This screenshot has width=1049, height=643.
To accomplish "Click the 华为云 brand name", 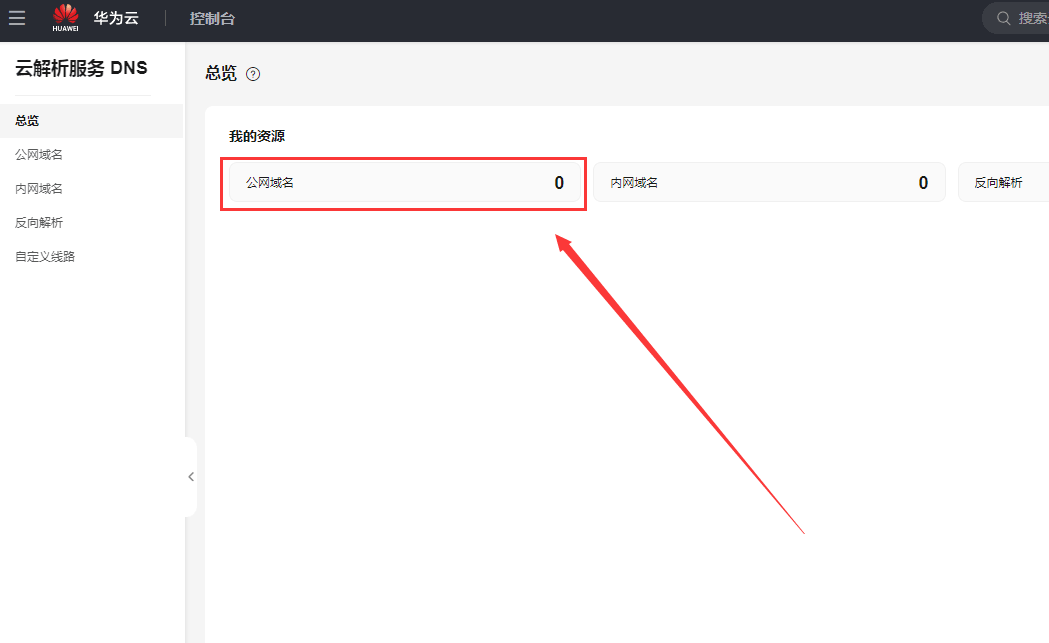I will 116,18.
